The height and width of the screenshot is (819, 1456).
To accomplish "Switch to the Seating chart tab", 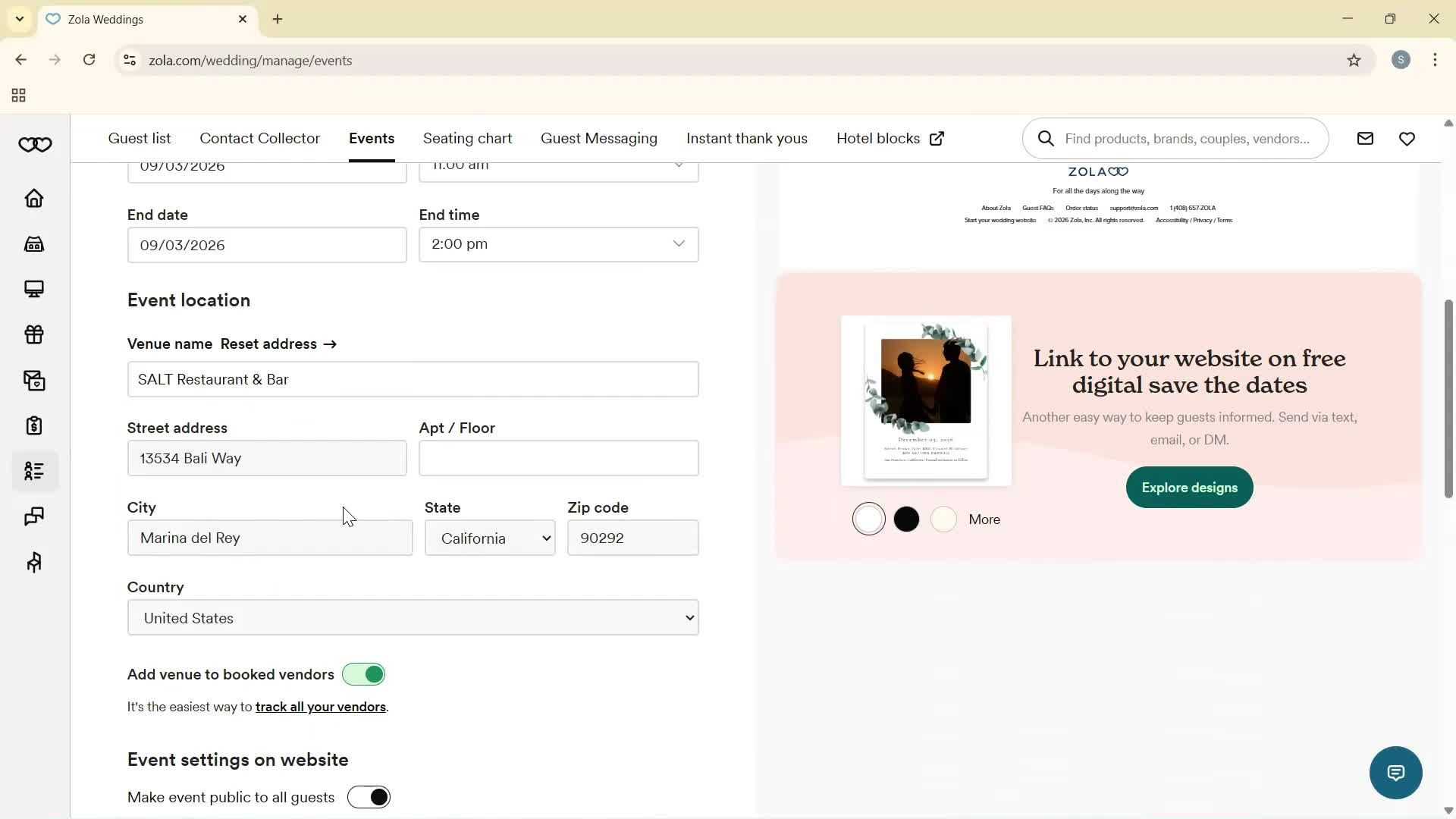I will click(467, 138).
